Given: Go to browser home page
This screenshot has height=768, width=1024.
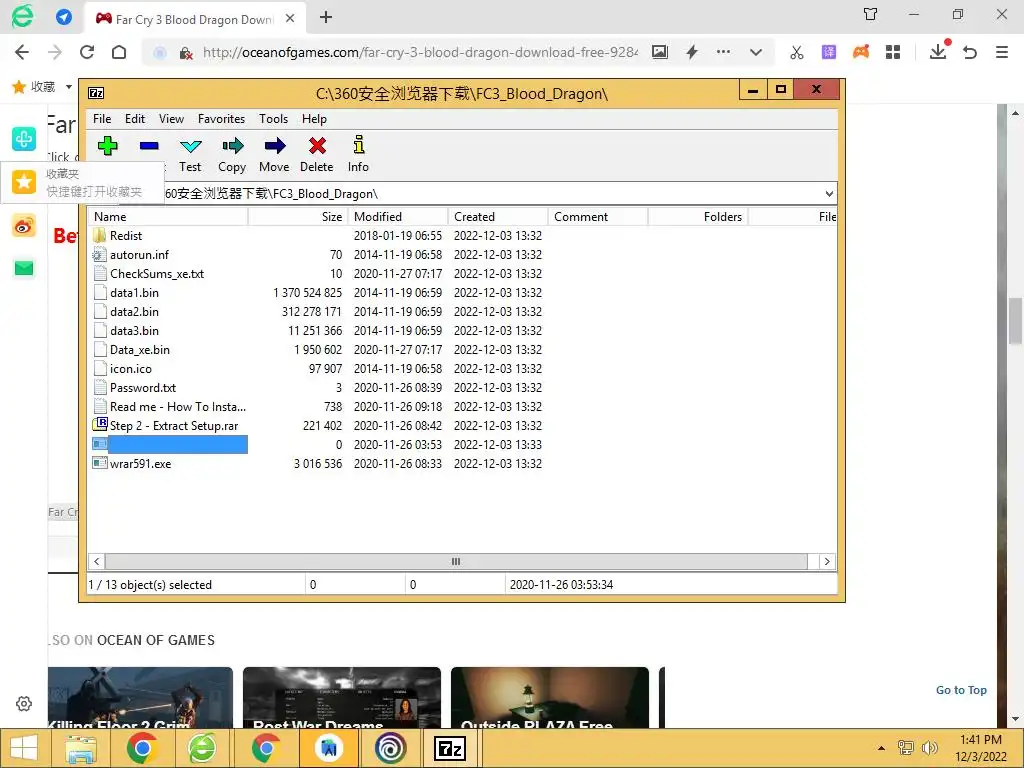Looking at the screenshot, I should [x=119, y=52].
